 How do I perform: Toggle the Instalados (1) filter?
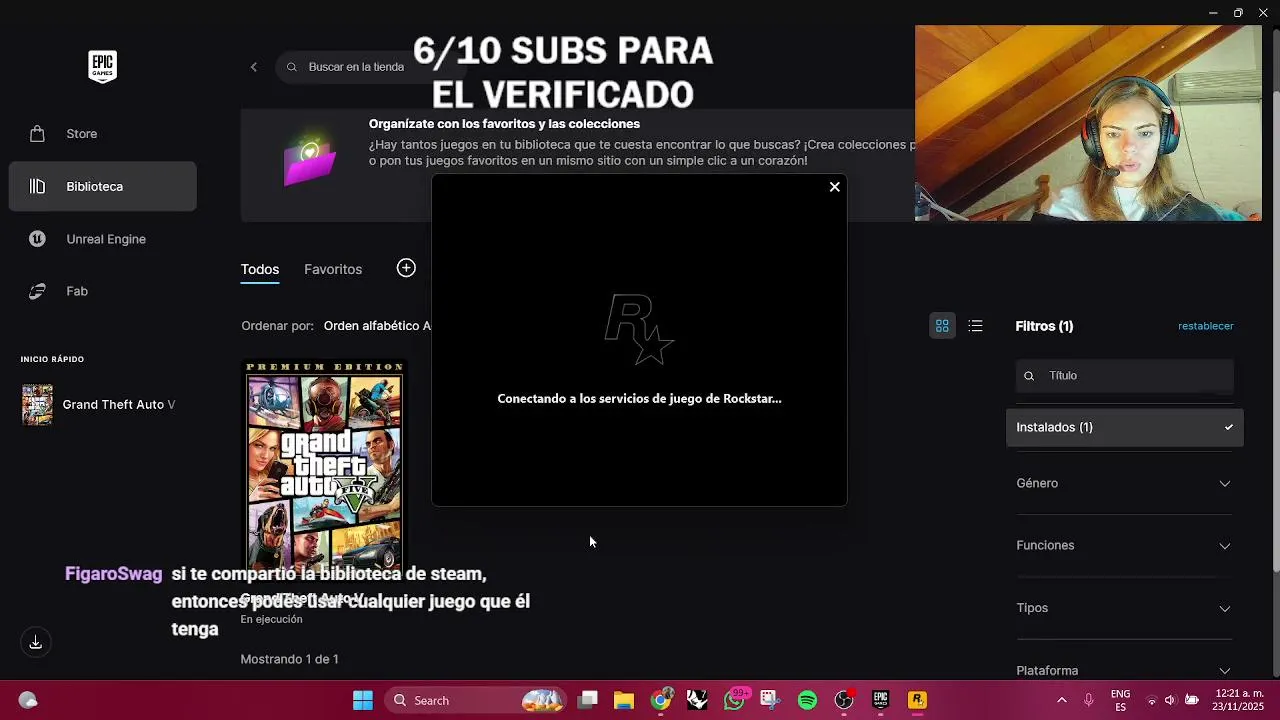click(x=1125, y=428)
